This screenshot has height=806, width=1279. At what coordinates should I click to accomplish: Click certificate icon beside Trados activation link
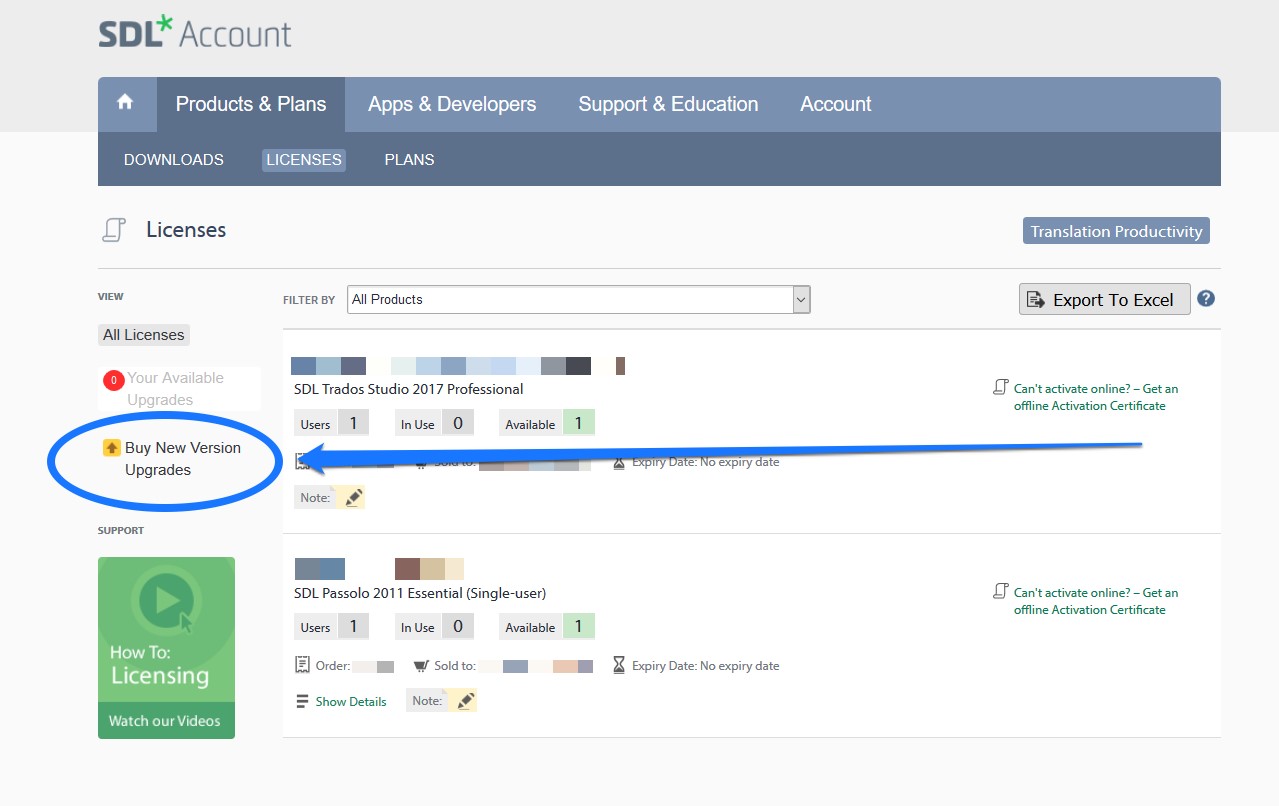point(1000,387)
